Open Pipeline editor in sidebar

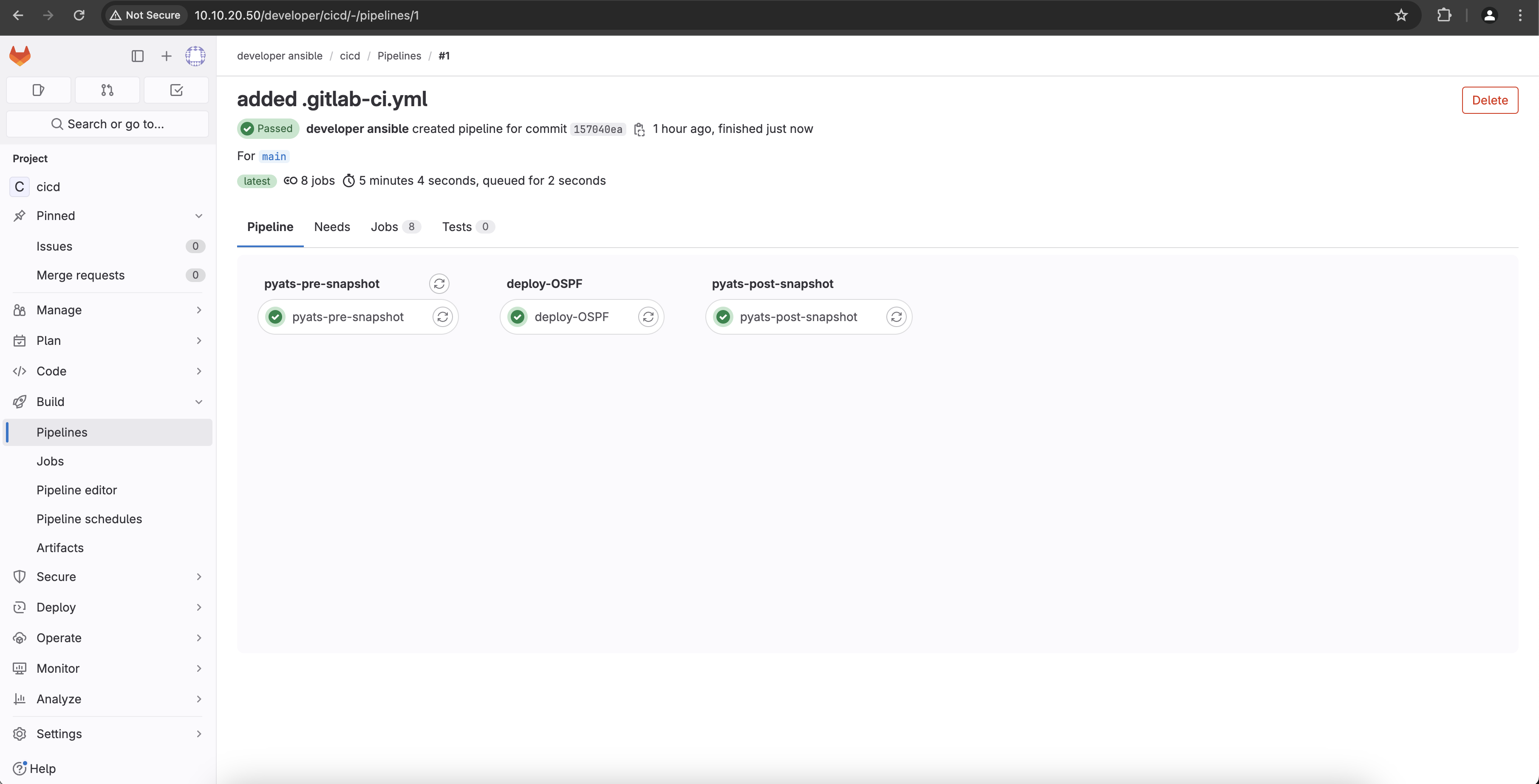pos(108,490)
